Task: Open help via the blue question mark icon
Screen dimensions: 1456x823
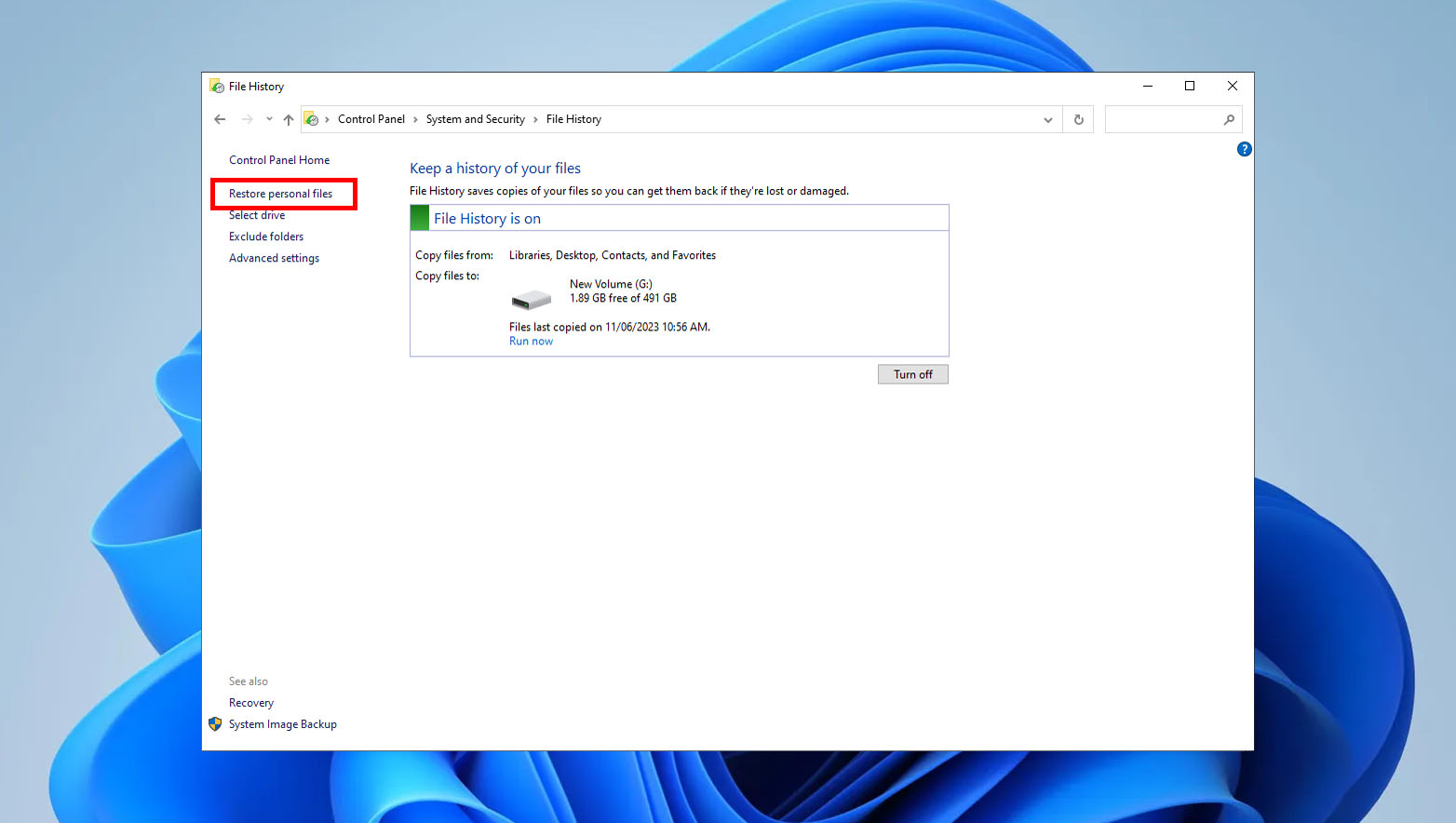Action: 1244,149
